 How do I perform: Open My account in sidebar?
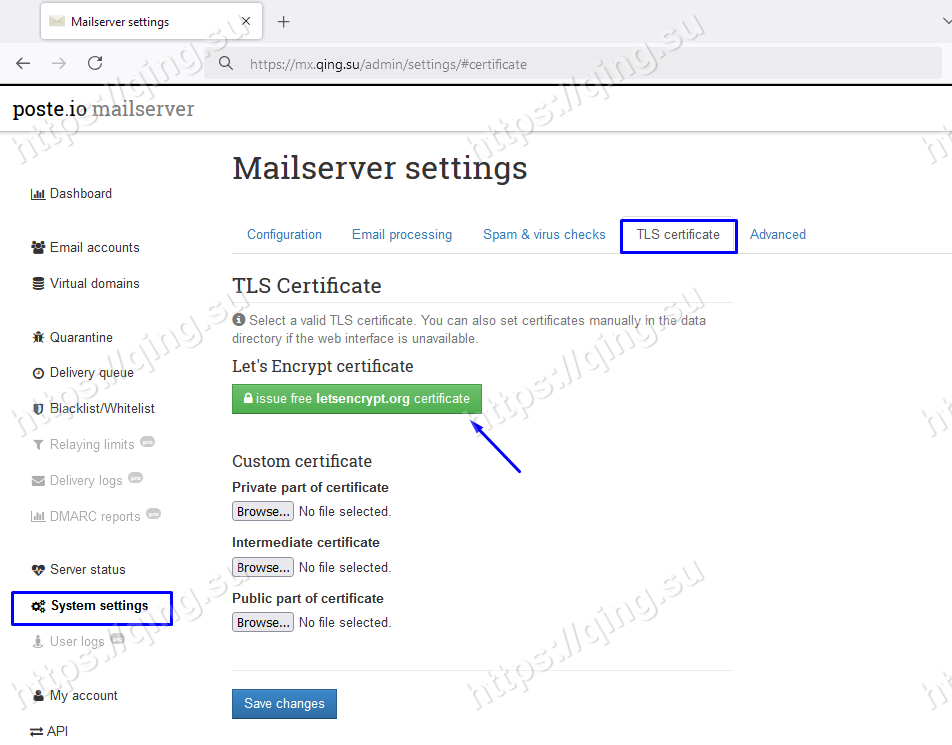click(83, 696)
